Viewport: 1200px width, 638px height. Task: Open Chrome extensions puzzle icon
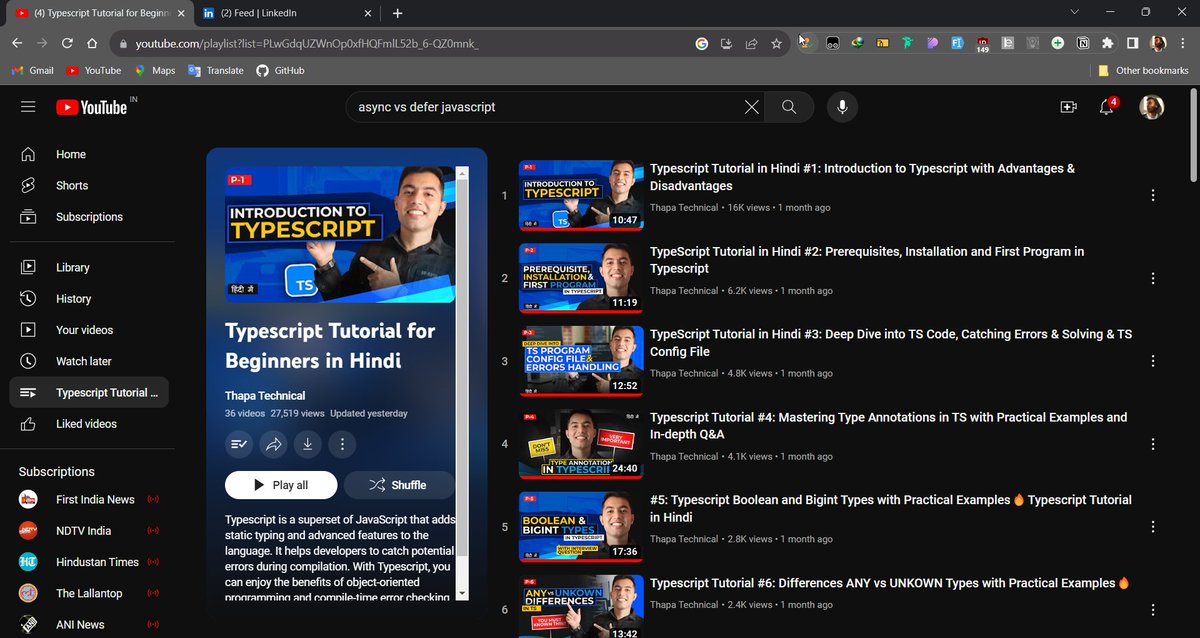[1107, 43]
